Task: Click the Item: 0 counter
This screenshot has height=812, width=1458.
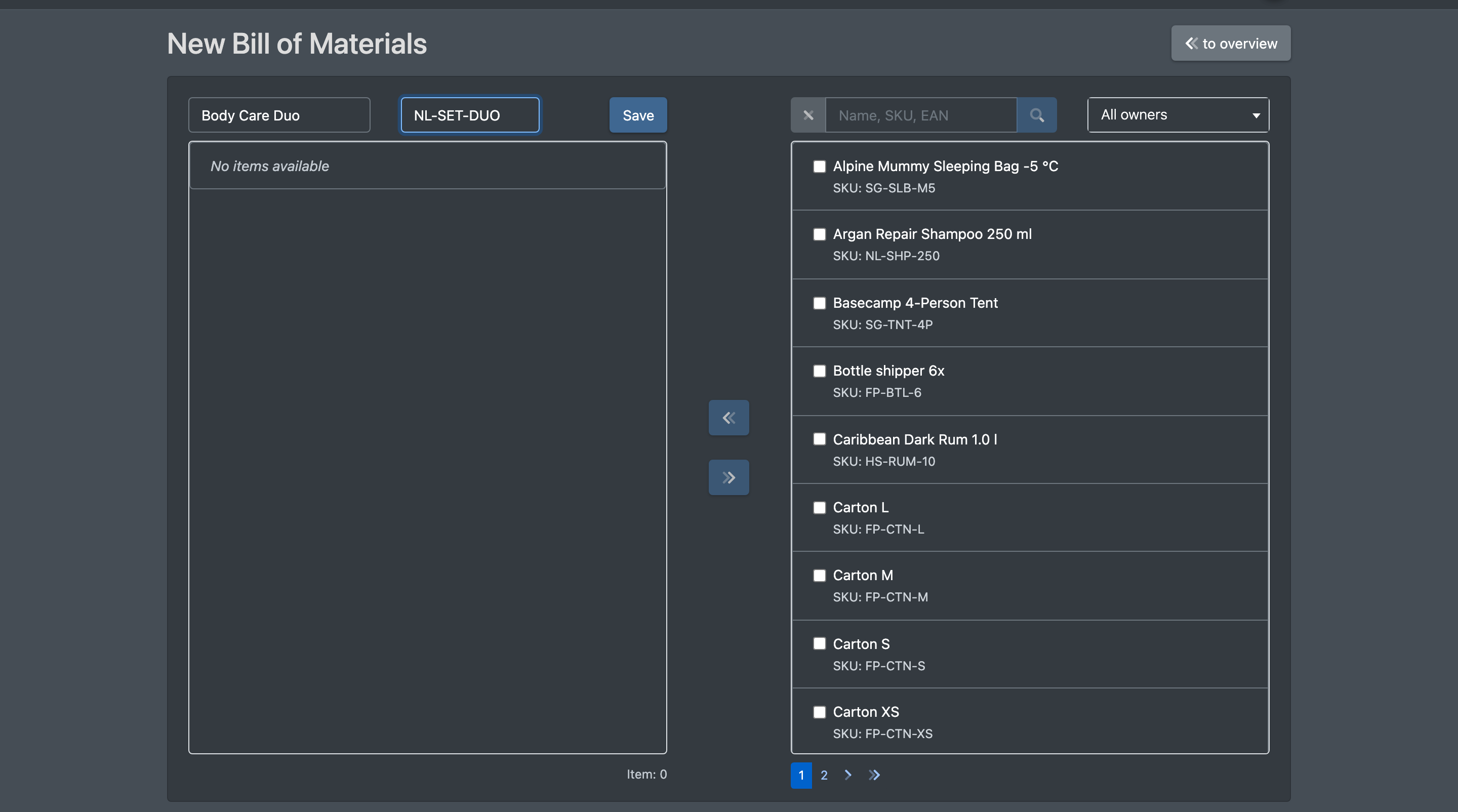Action: pyautogui.click(x=647, y=774)
